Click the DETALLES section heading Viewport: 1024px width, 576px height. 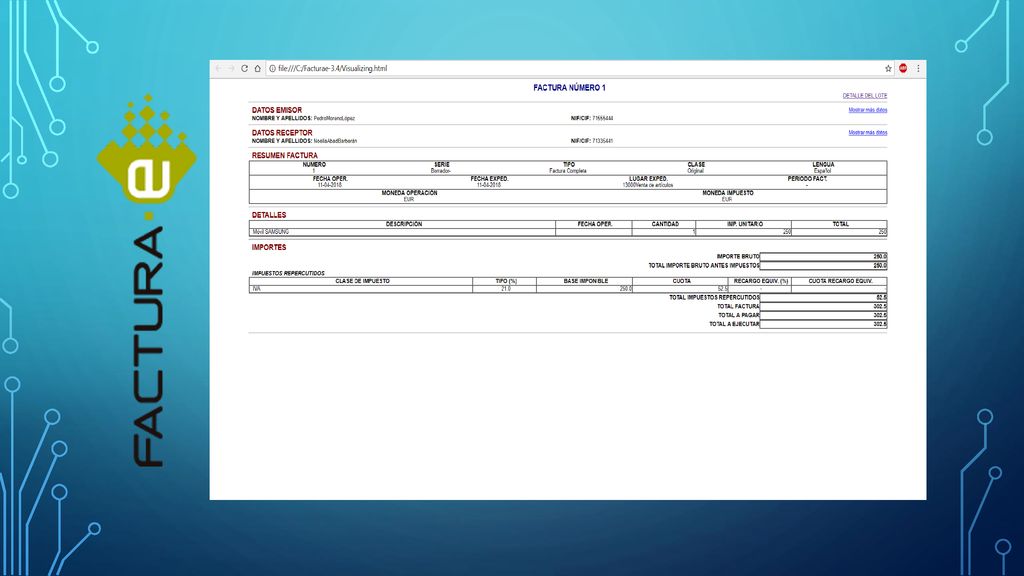pyautogui.click(x=269, y=215)
